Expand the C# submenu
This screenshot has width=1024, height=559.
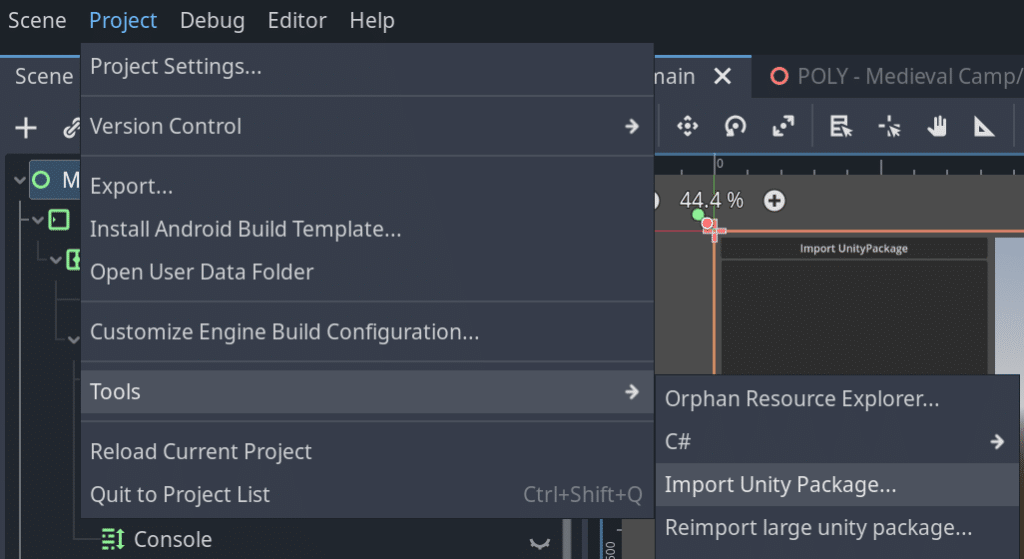(x=837, y=441)
